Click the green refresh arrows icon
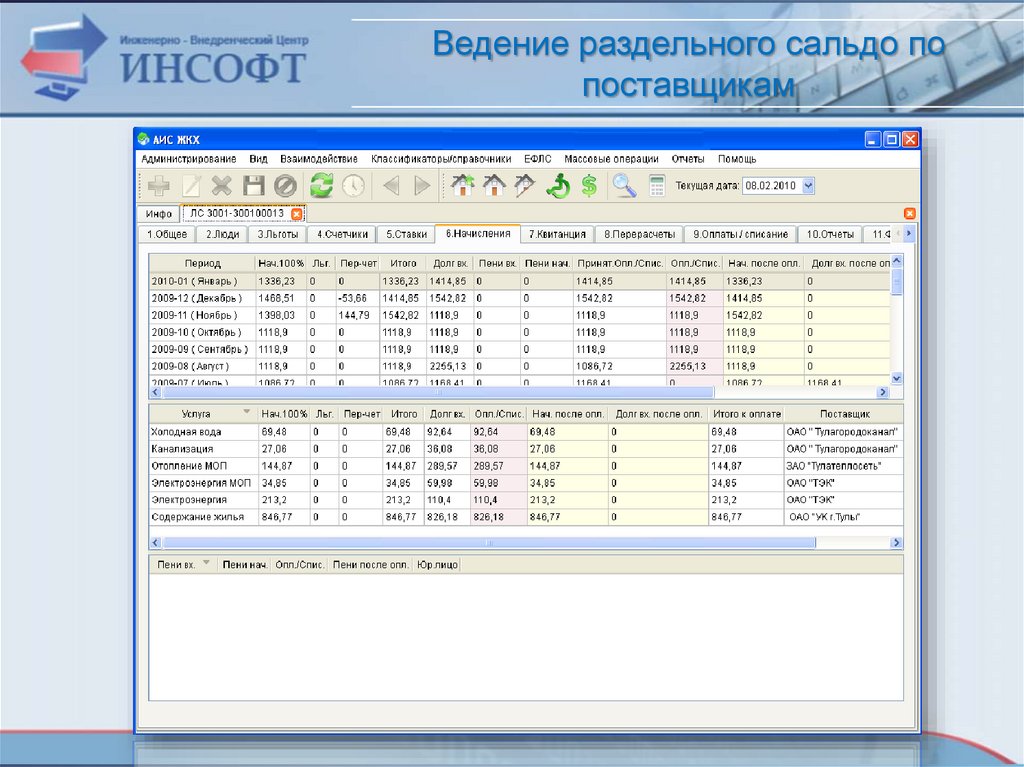The width and height of the screenshot is (1024, 767). point(321,186)
